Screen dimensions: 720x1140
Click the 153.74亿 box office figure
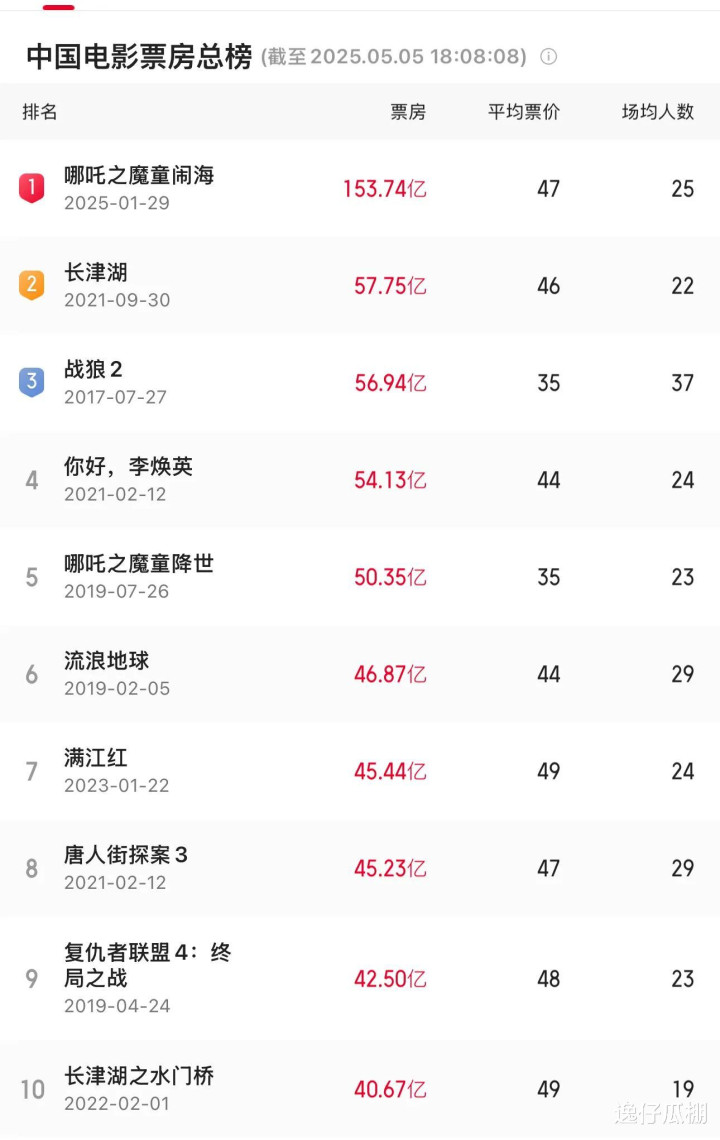(385, 189)
